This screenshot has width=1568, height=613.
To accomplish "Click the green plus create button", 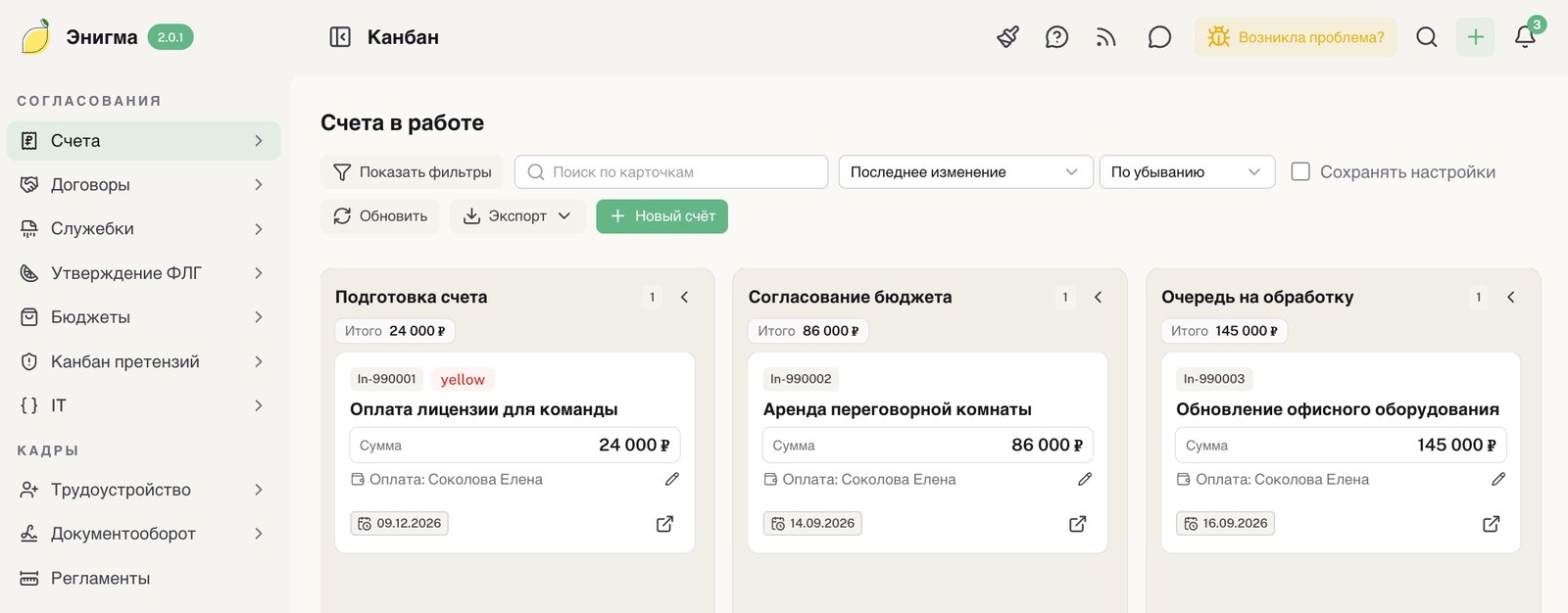I will pos(1476,37).
